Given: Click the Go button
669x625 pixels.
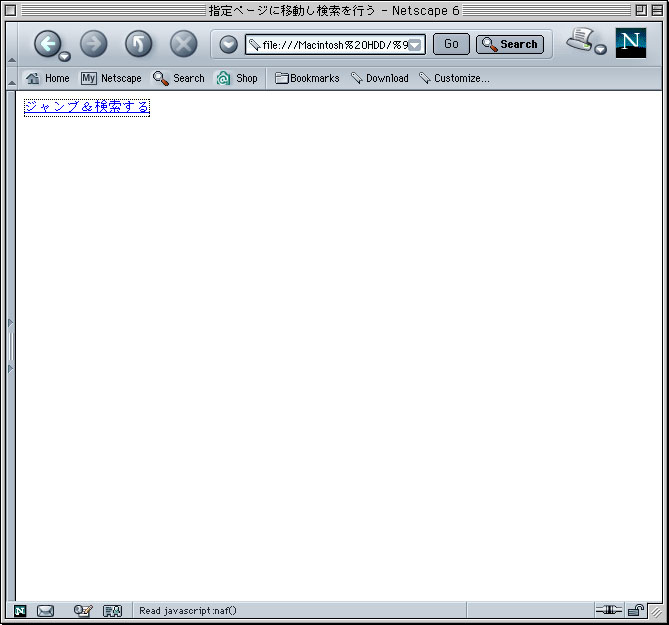Looking at the screenshot, I should pyautogui.click(x=451, y=44).
